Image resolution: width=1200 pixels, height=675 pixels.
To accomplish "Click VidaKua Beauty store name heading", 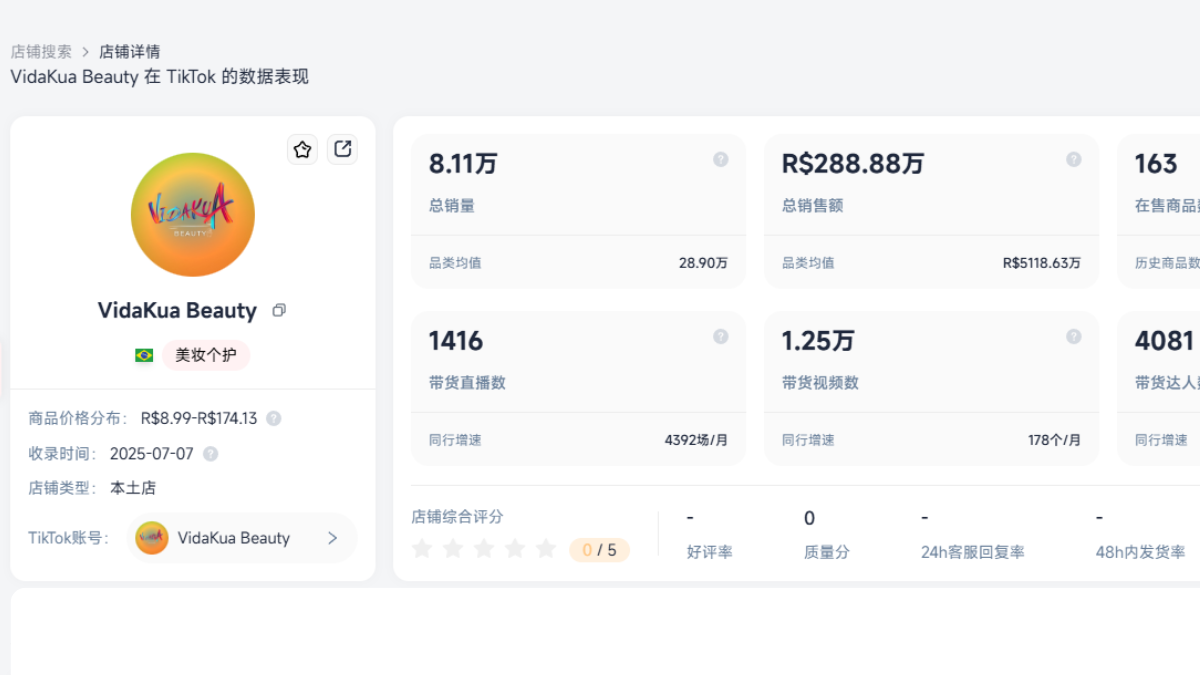I will coord(177,311).
